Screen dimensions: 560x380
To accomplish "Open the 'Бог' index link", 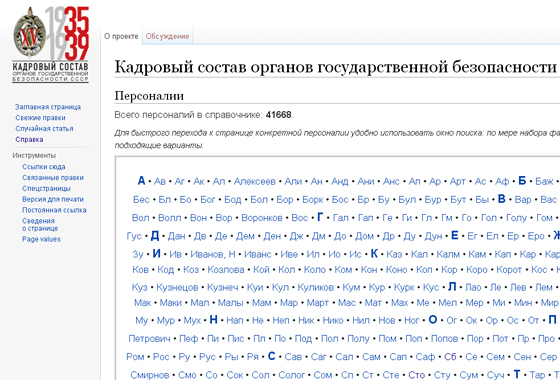I will (x=208, y=200).
